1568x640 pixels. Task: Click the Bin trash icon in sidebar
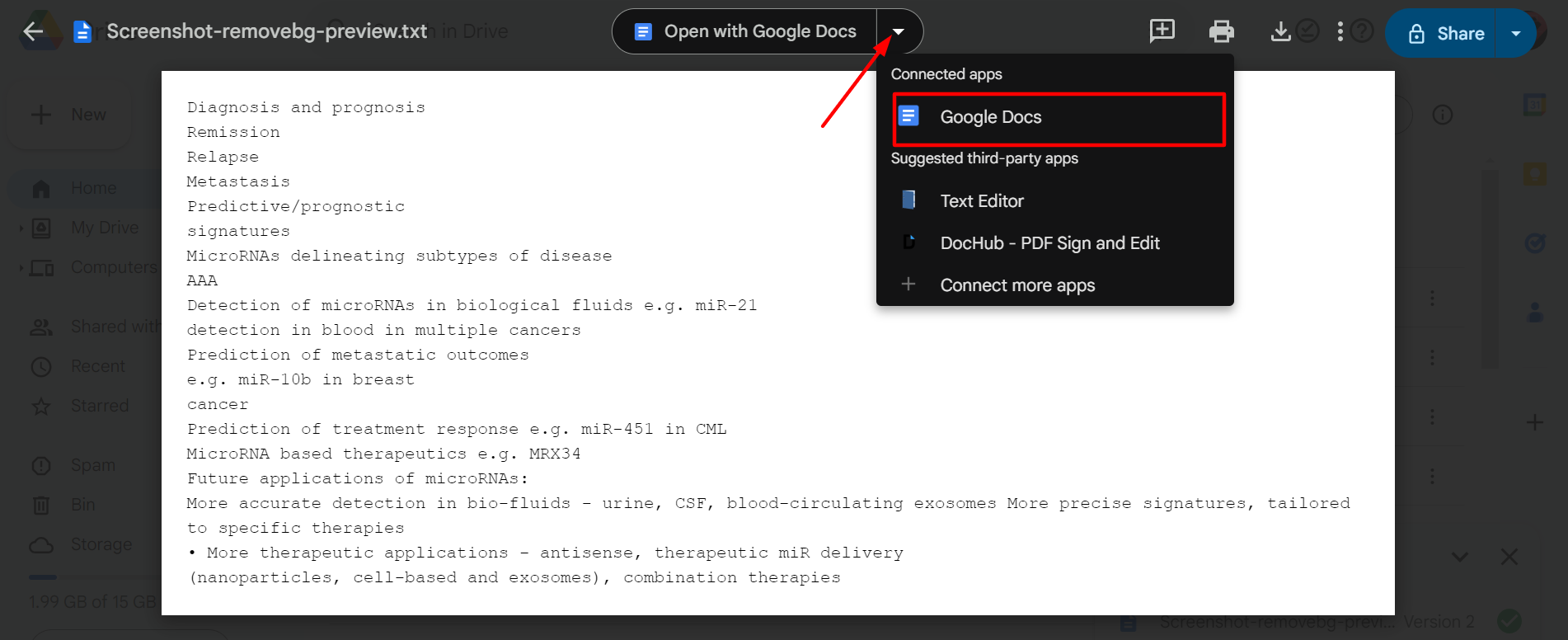click(x=41, y=505)
